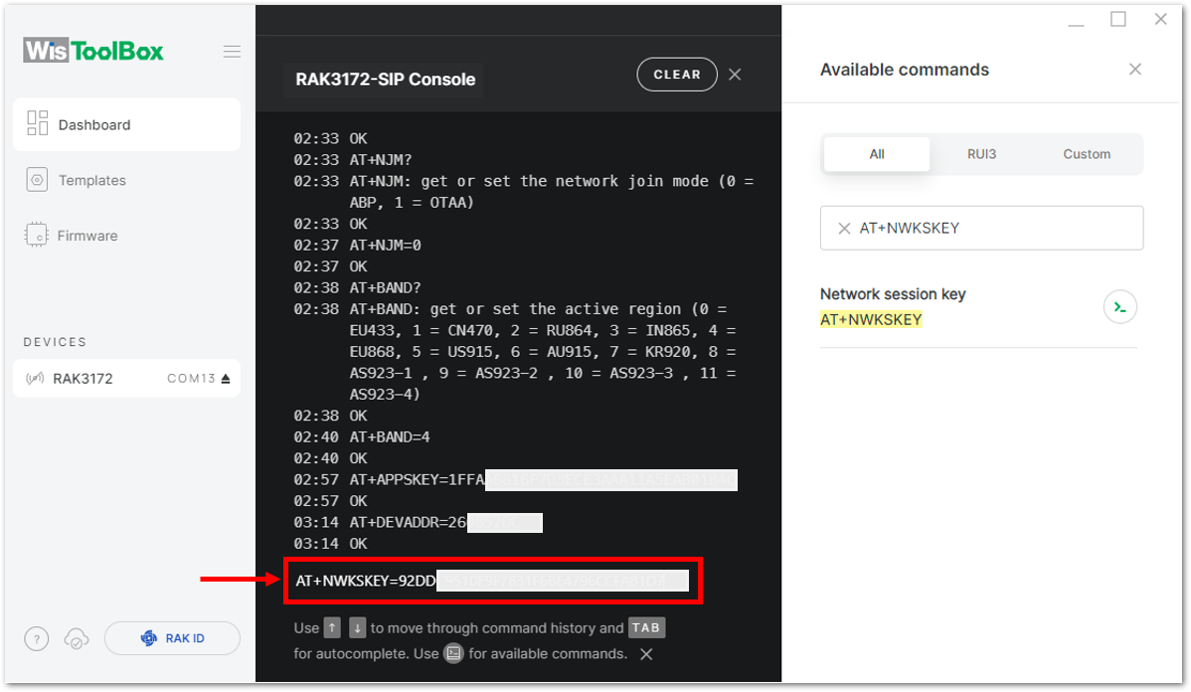The height and width of the screenshot is (692, 1191).
Task: Click the signal icon beside RAK3172
Action: coord(35,378)
